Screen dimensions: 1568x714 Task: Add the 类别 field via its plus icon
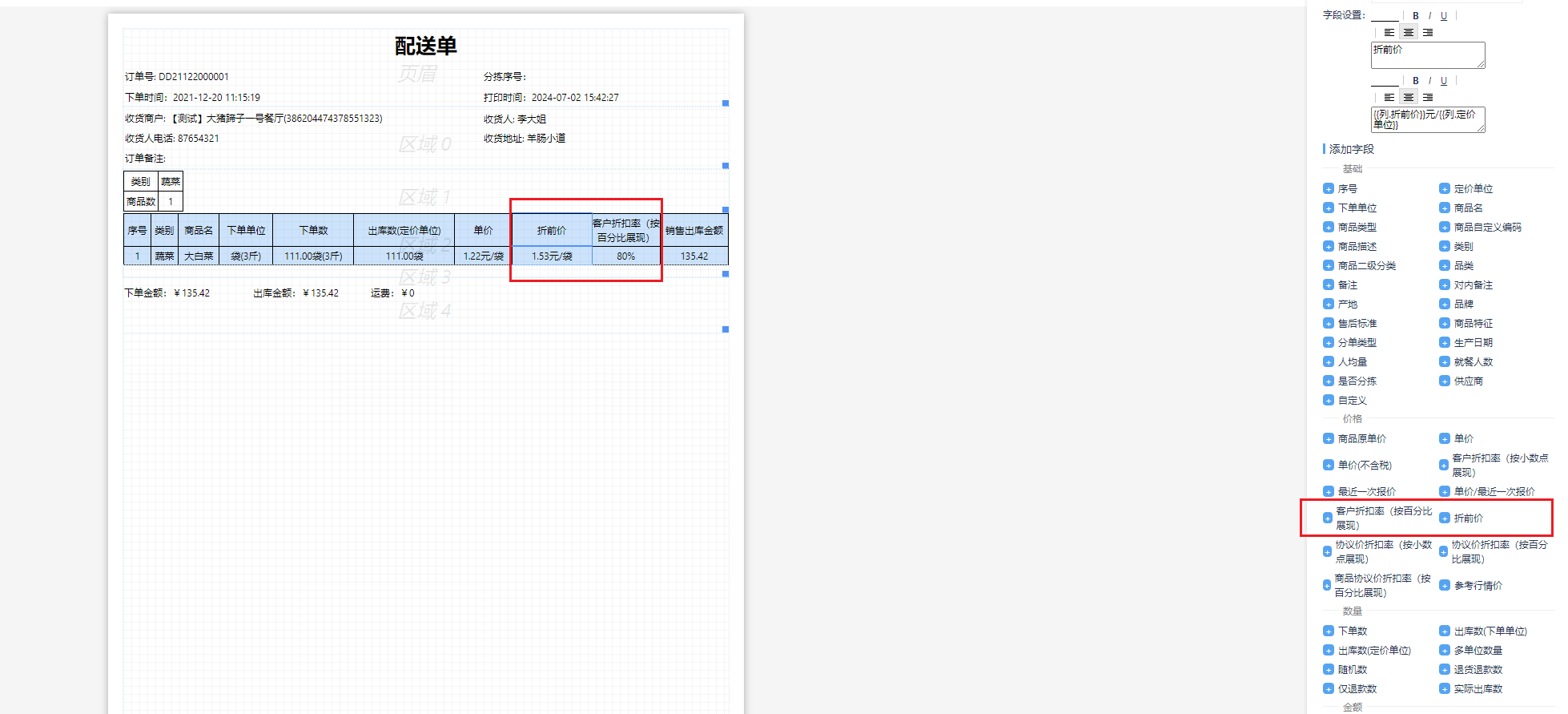click(1445, 247)
